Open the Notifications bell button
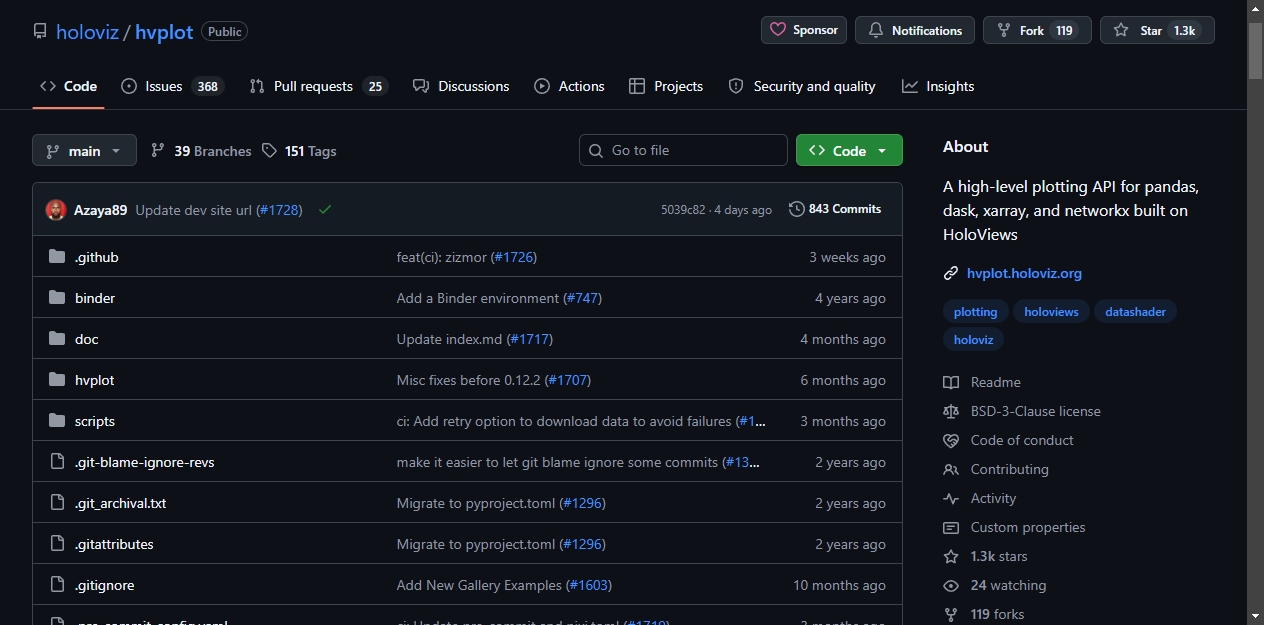This screenshot has height=625, width=1264. 915,30
